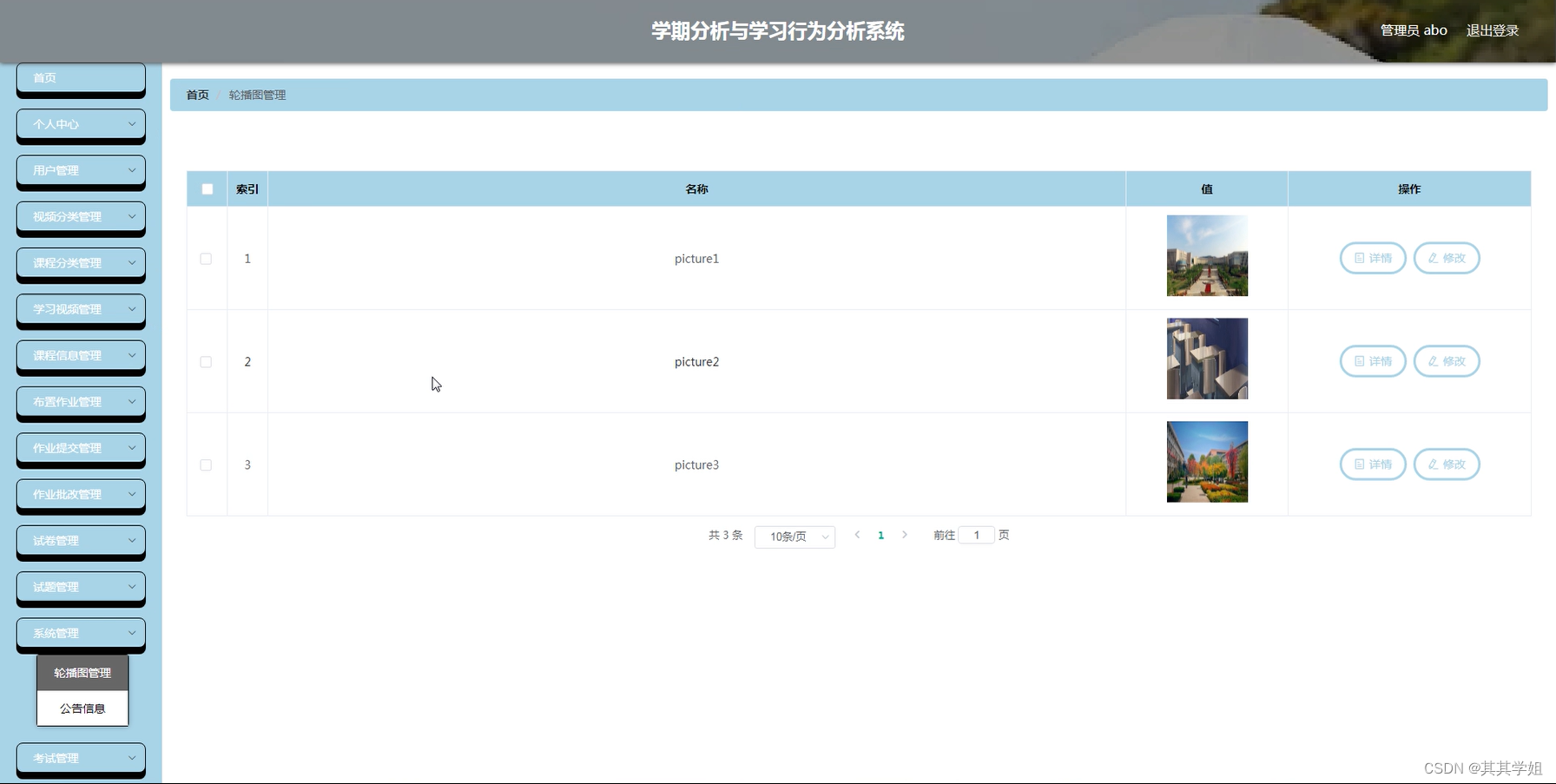The image size is (1556, 784).
Task: Expand the 用户管理 sidebar menu
Action: 80,170
